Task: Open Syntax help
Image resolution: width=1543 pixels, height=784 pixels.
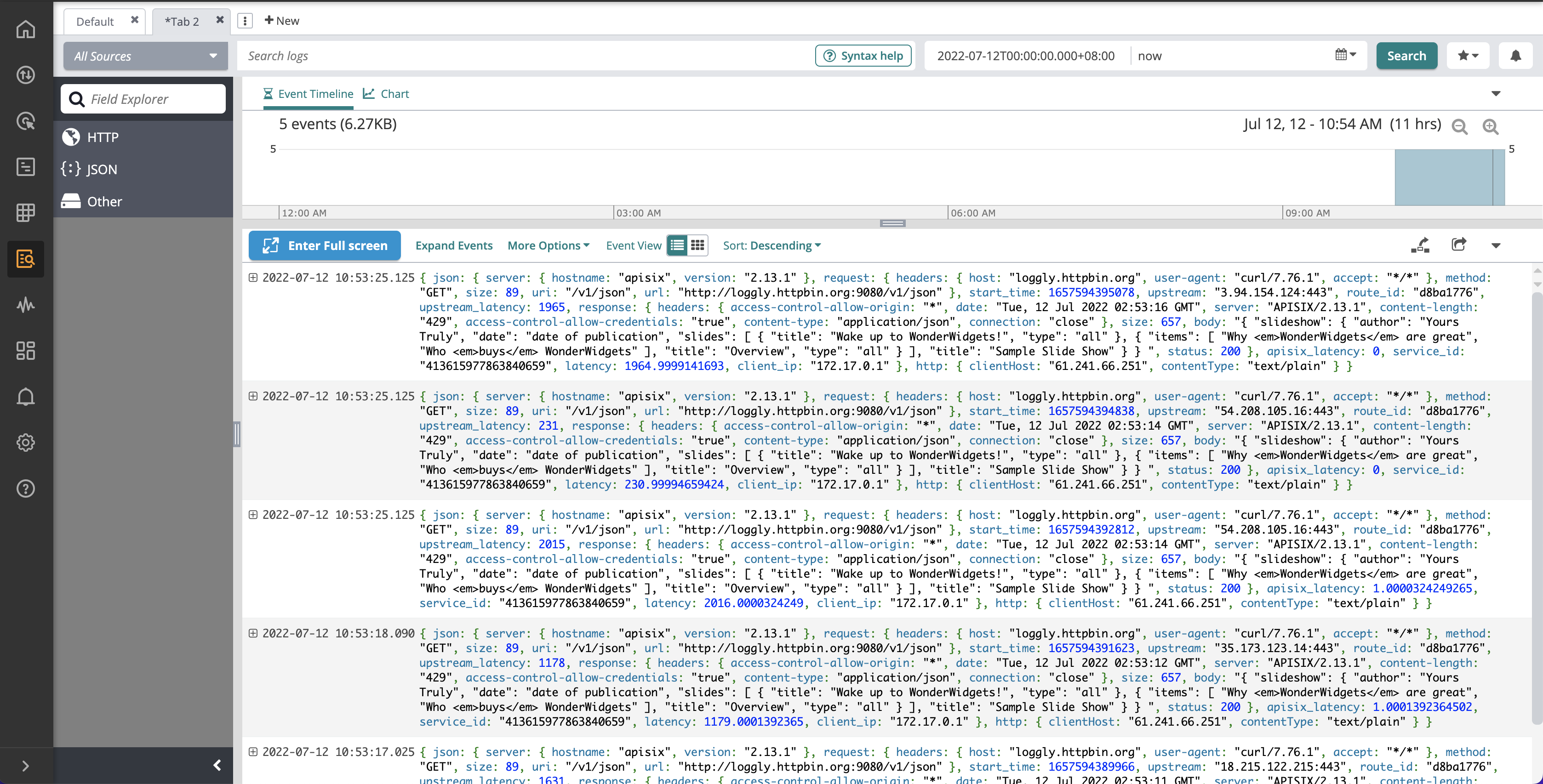Action: (x=863, y=56)
